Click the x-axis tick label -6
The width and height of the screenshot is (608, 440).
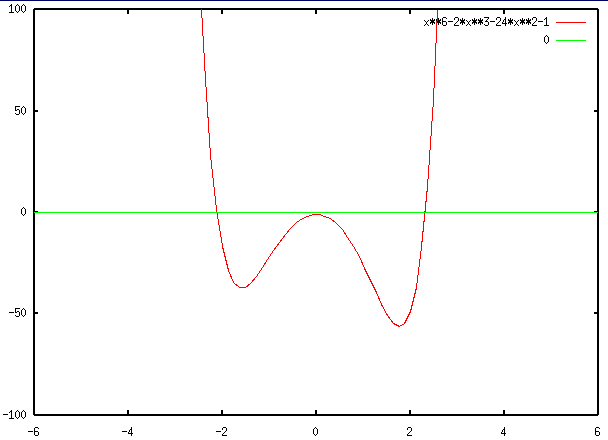coord(34,431)
